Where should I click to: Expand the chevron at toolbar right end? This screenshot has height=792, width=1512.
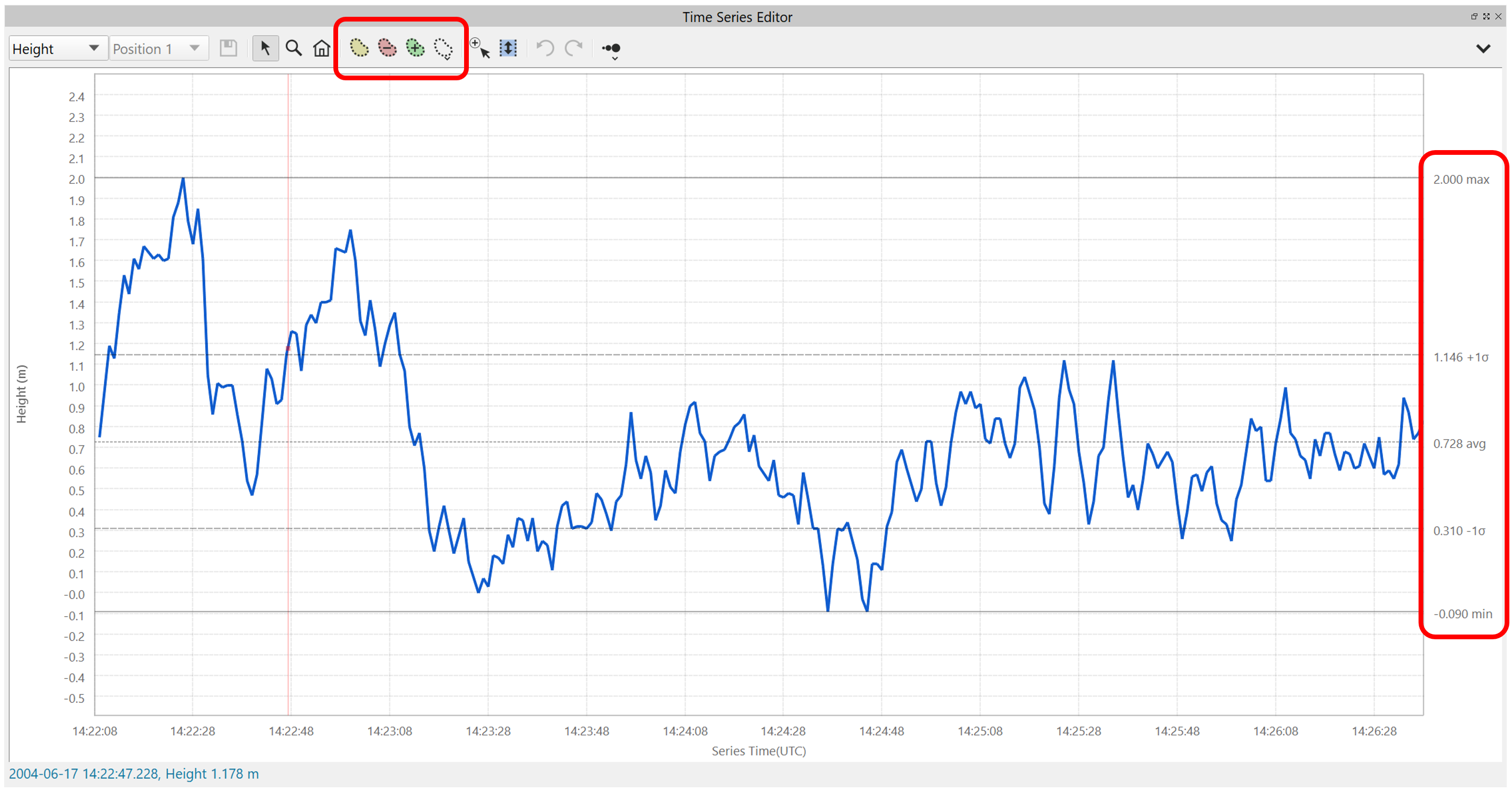coord(1483,49)
